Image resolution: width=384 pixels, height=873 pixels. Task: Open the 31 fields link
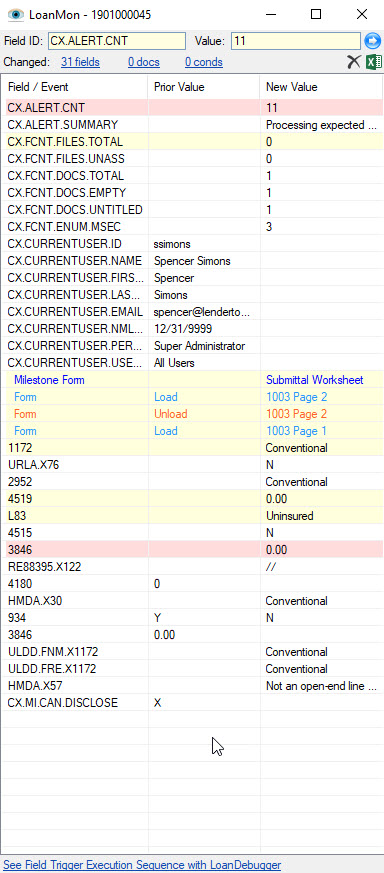coord(81,62)
